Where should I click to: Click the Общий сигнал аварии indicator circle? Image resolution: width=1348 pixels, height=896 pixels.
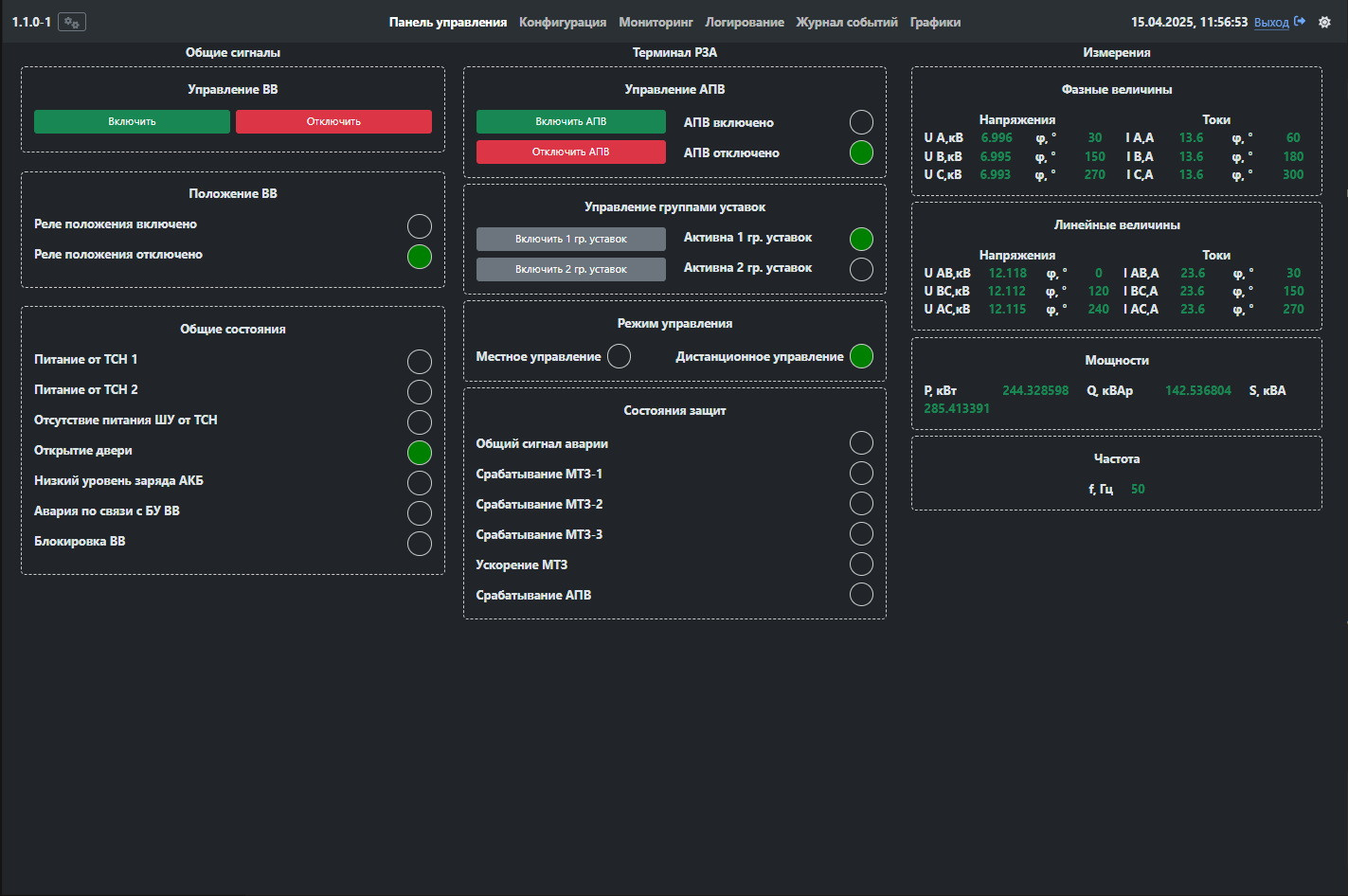pos(861,443)
